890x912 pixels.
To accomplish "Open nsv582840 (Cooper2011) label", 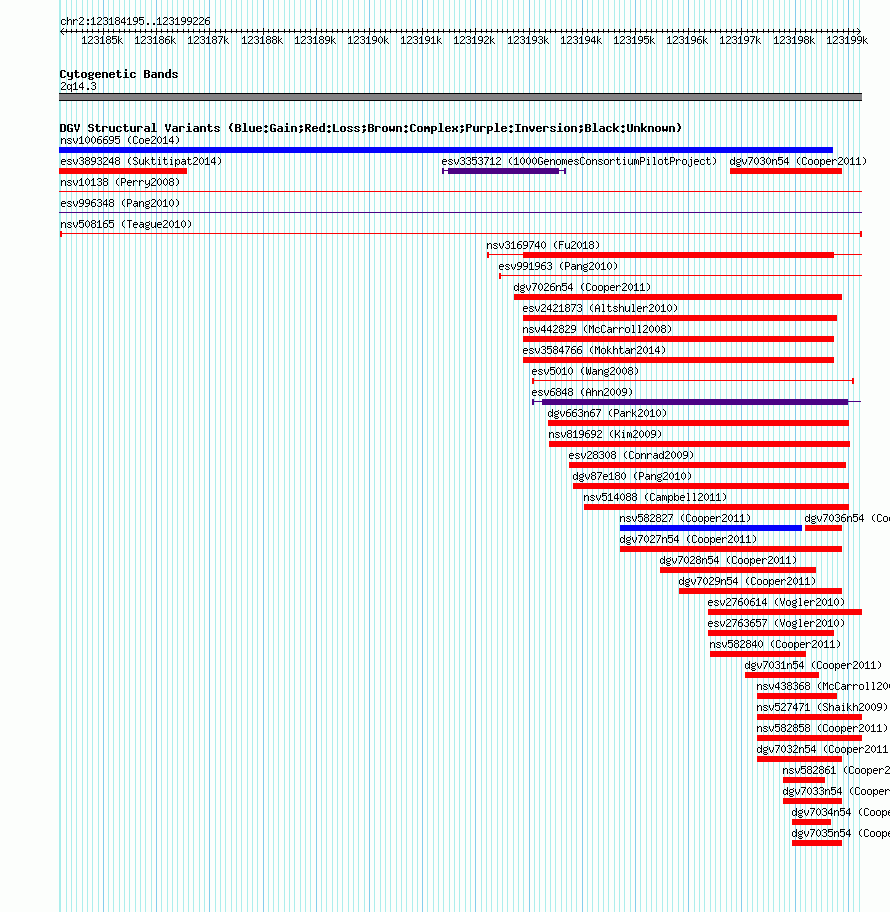I will pos(775,643).
